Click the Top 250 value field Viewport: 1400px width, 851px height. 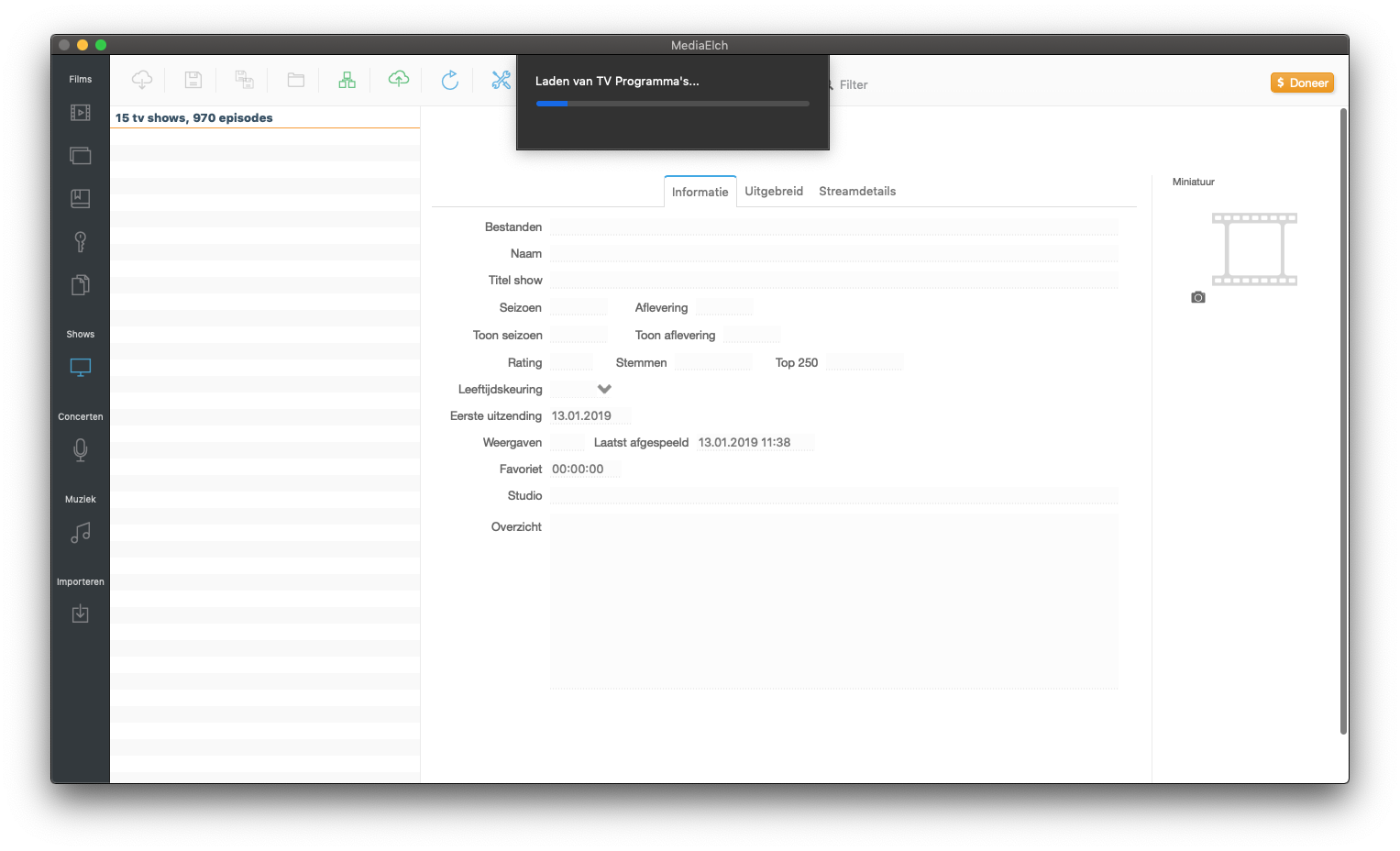(x=865, y=363)
